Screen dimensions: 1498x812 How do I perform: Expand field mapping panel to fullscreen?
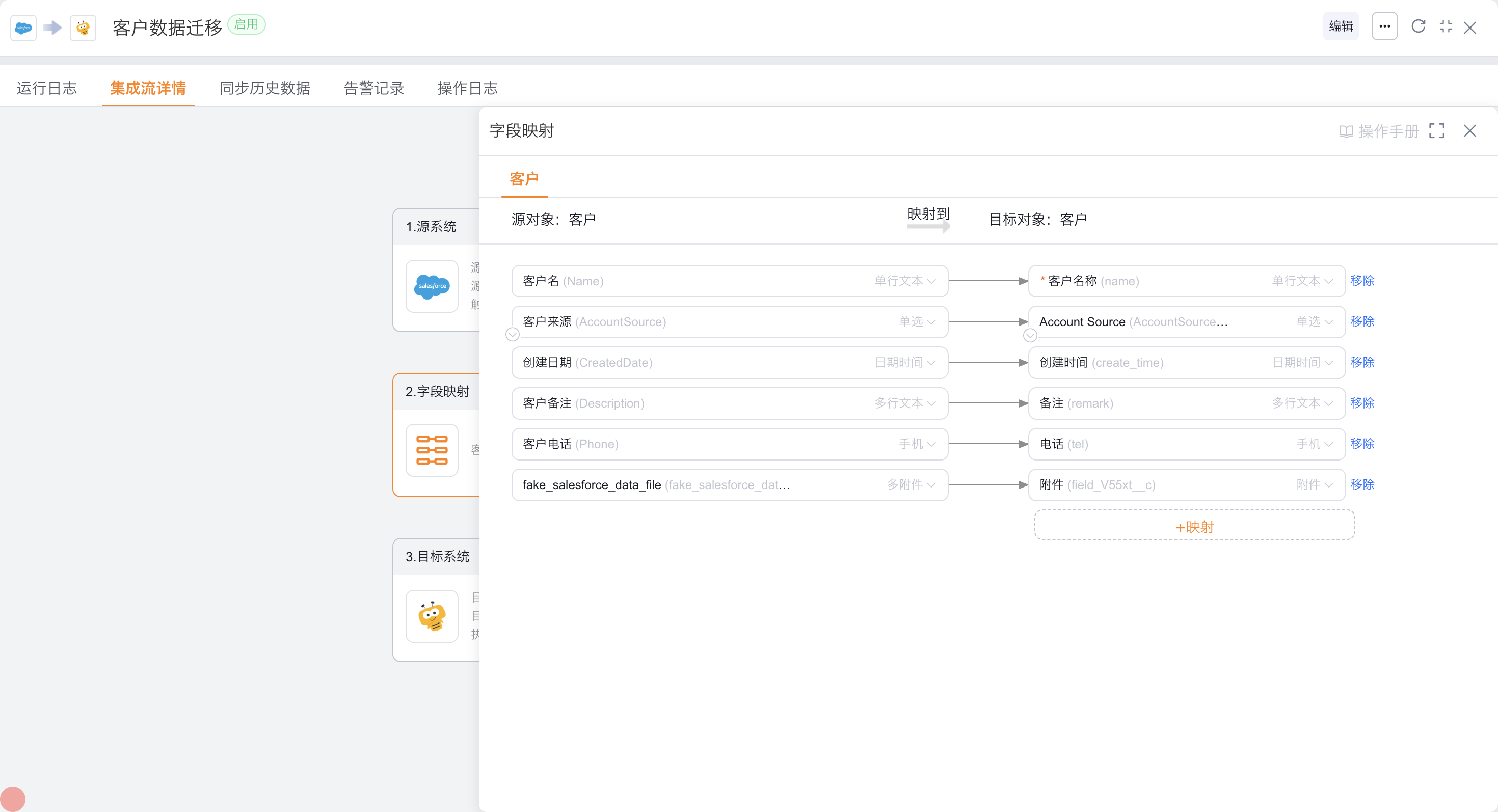coord(1436,131)
